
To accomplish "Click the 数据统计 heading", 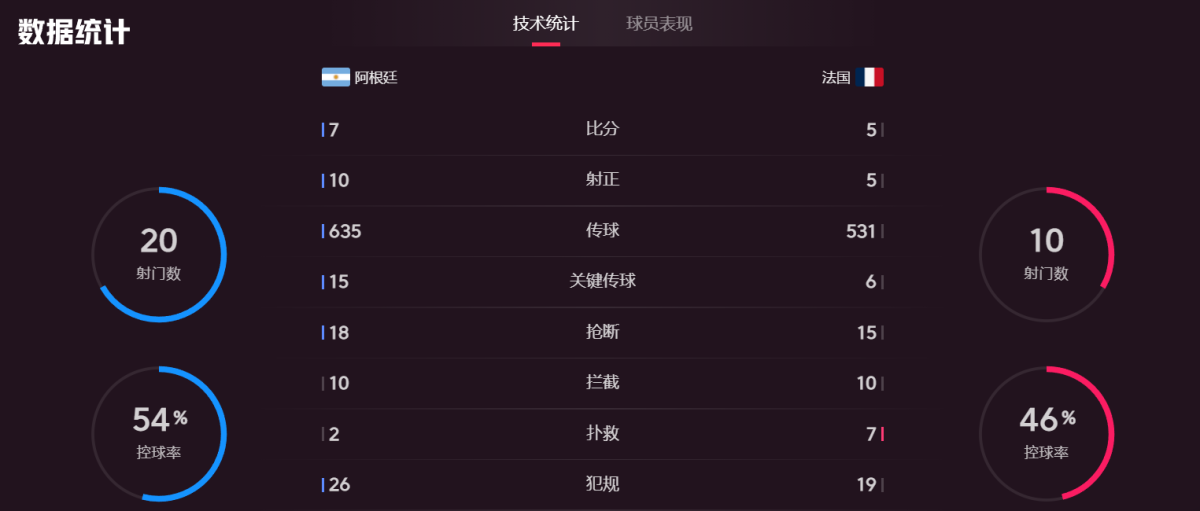I will coord(74,32).
